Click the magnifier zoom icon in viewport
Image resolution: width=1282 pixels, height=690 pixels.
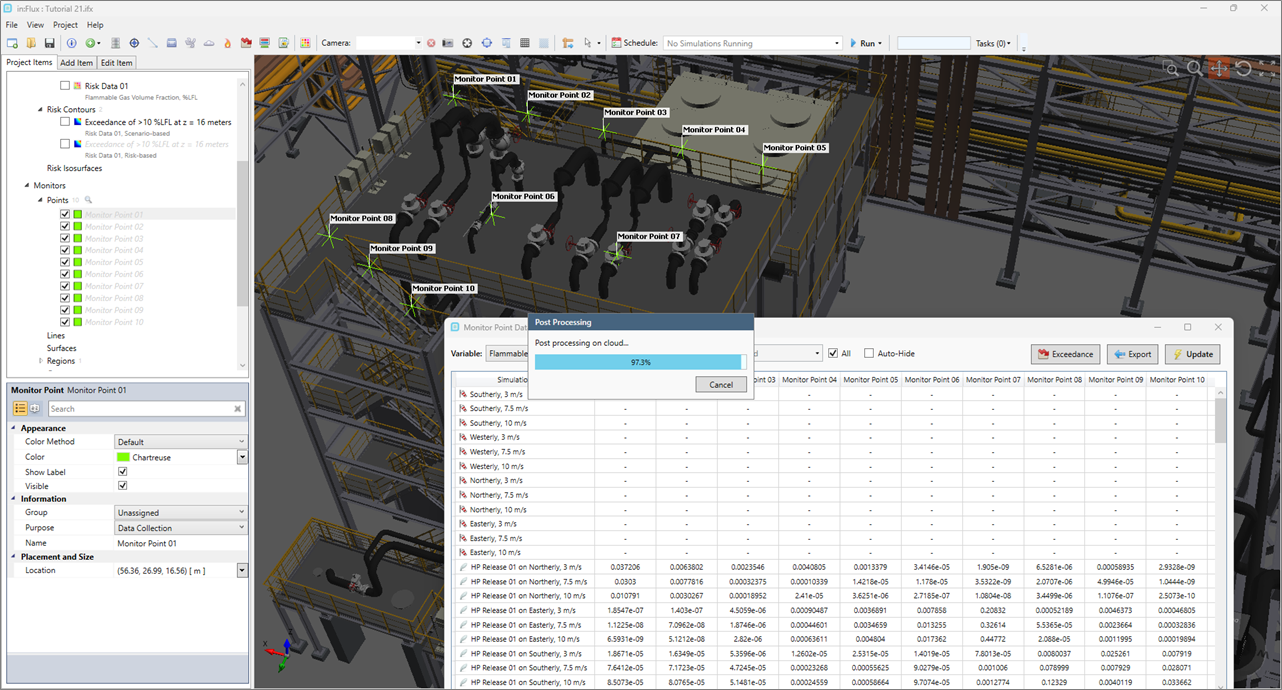tap(1194, 68)
